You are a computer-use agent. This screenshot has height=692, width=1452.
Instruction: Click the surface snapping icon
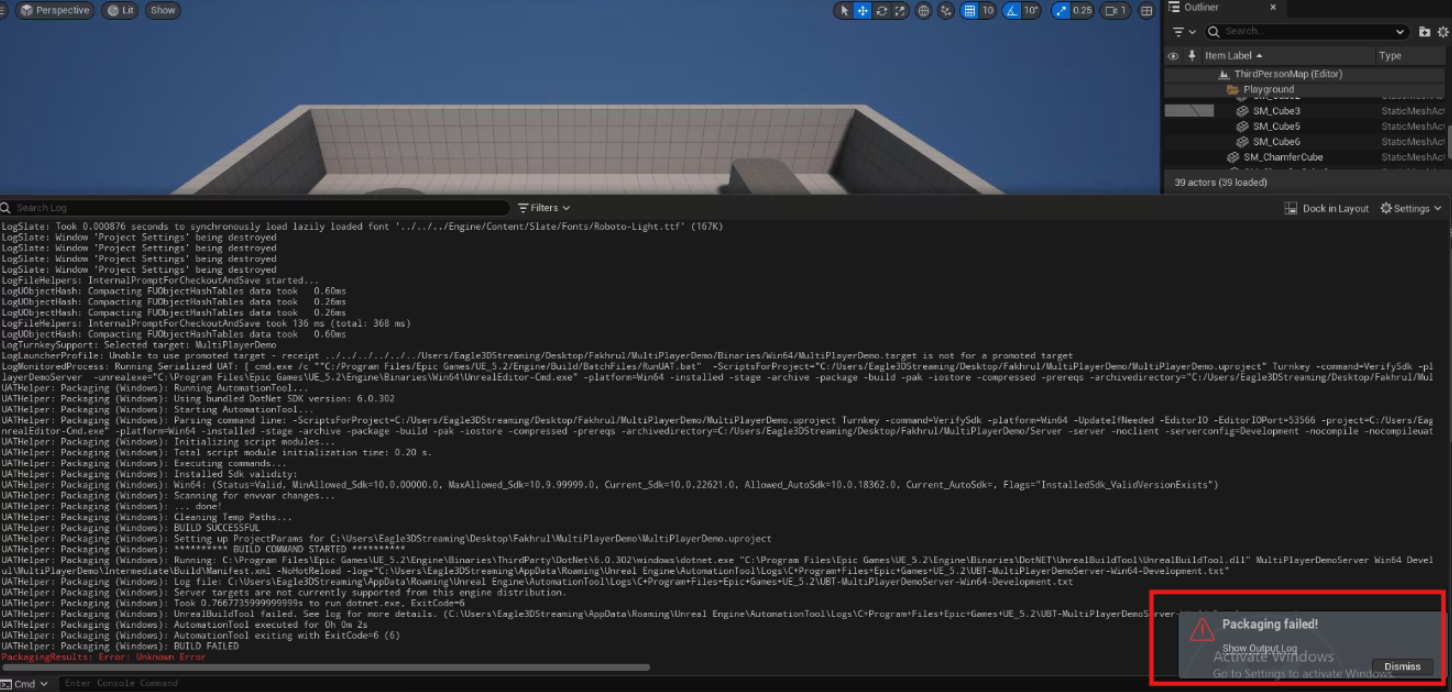pyautogui.click(x=946, y=11)
